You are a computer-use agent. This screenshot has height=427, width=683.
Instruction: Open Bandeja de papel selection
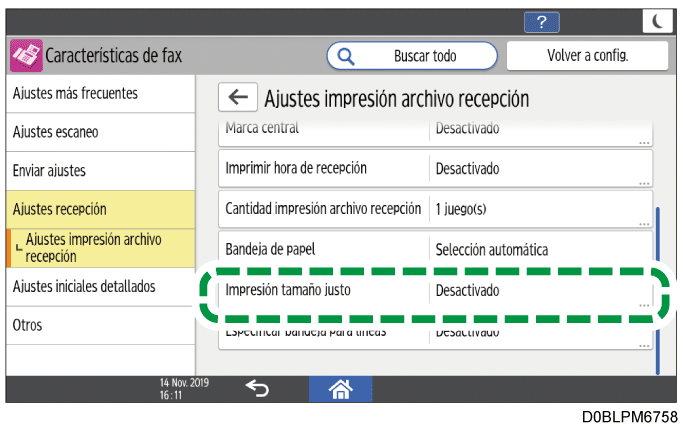435,250
